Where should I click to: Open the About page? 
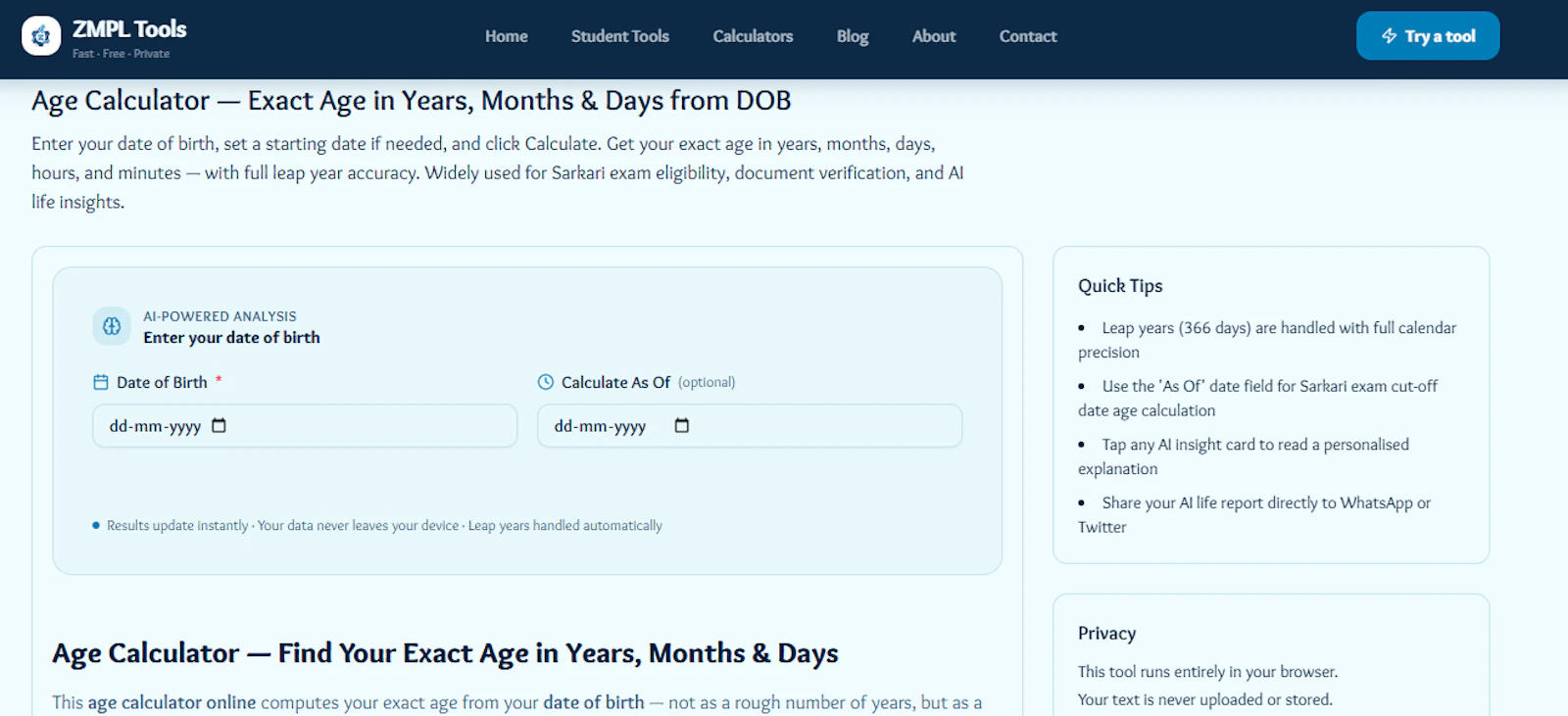point(934,36)
